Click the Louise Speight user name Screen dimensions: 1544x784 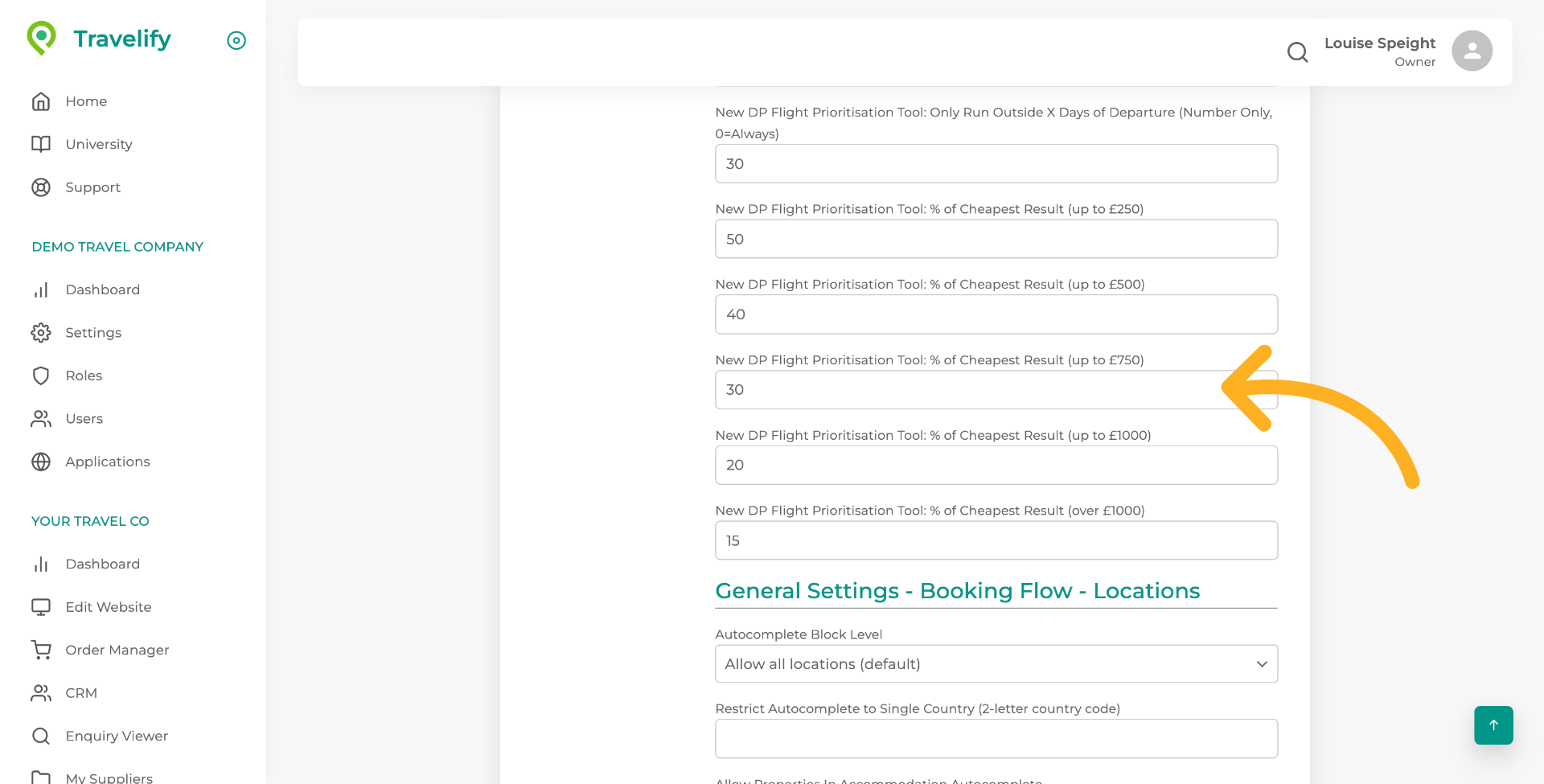coord(1380,43)
